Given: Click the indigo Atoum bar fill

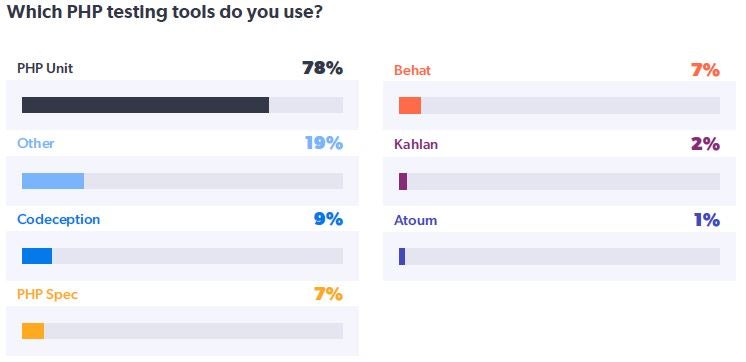Looking at the screenshot, I should (402, 256).
